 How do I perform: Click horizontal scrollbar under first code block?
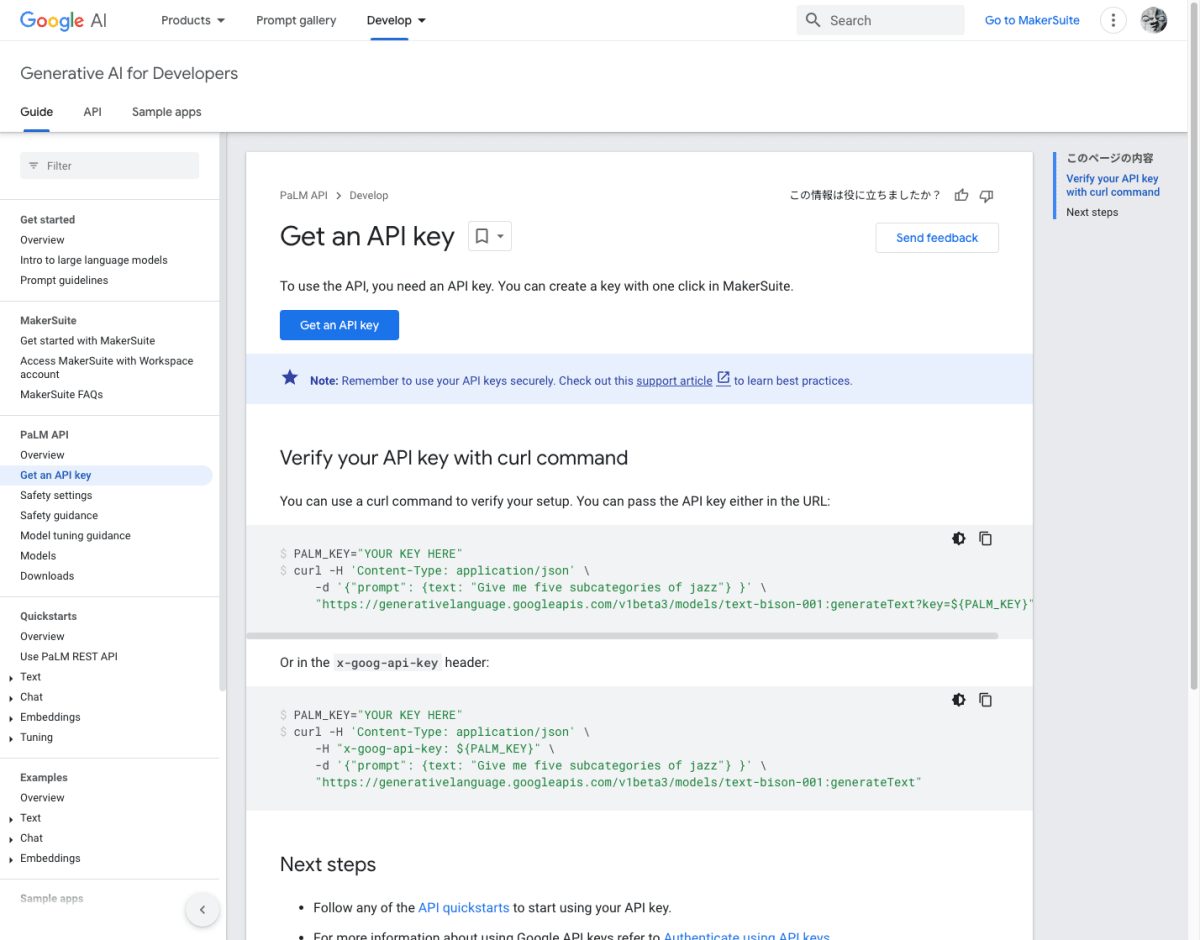(x=622, y=635)
